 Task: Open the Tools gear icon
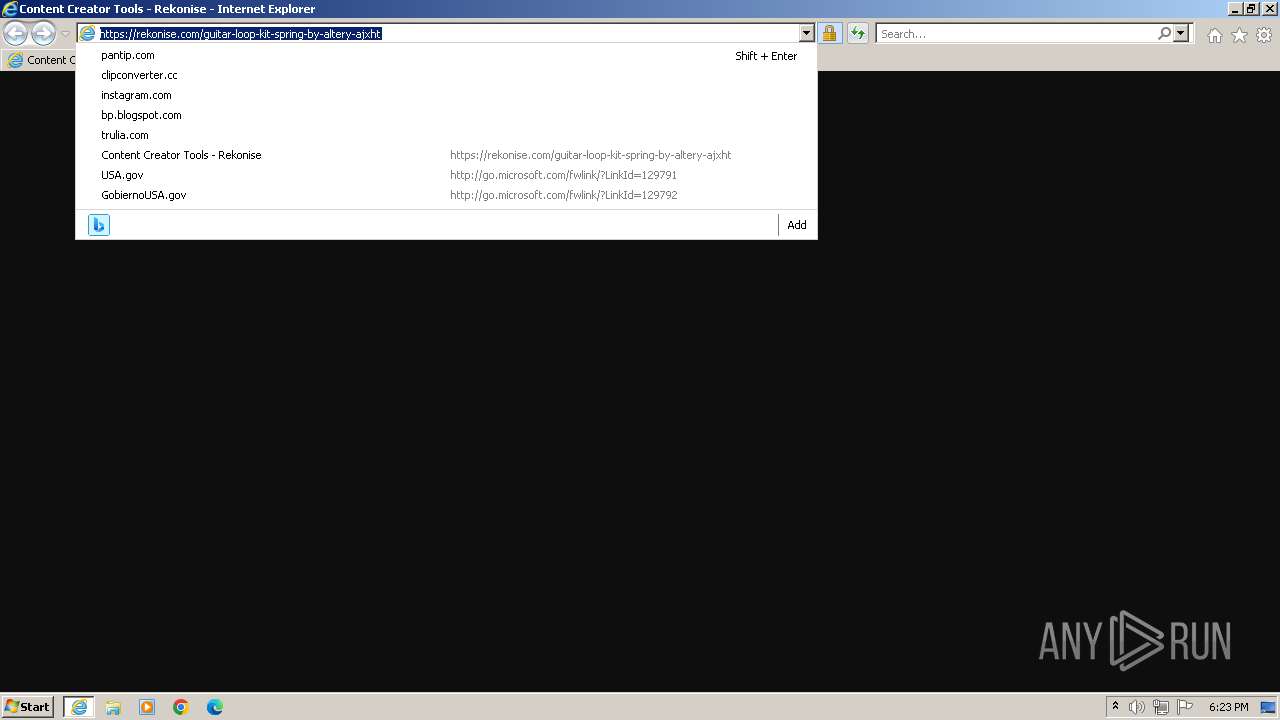click(1264, 35)
